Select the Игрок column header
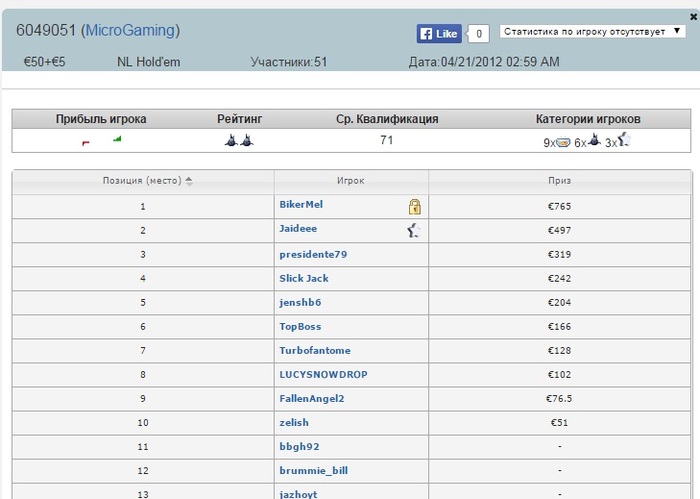Image resolution: width=700 pixels, height=499 pixels. click(350, 182)
